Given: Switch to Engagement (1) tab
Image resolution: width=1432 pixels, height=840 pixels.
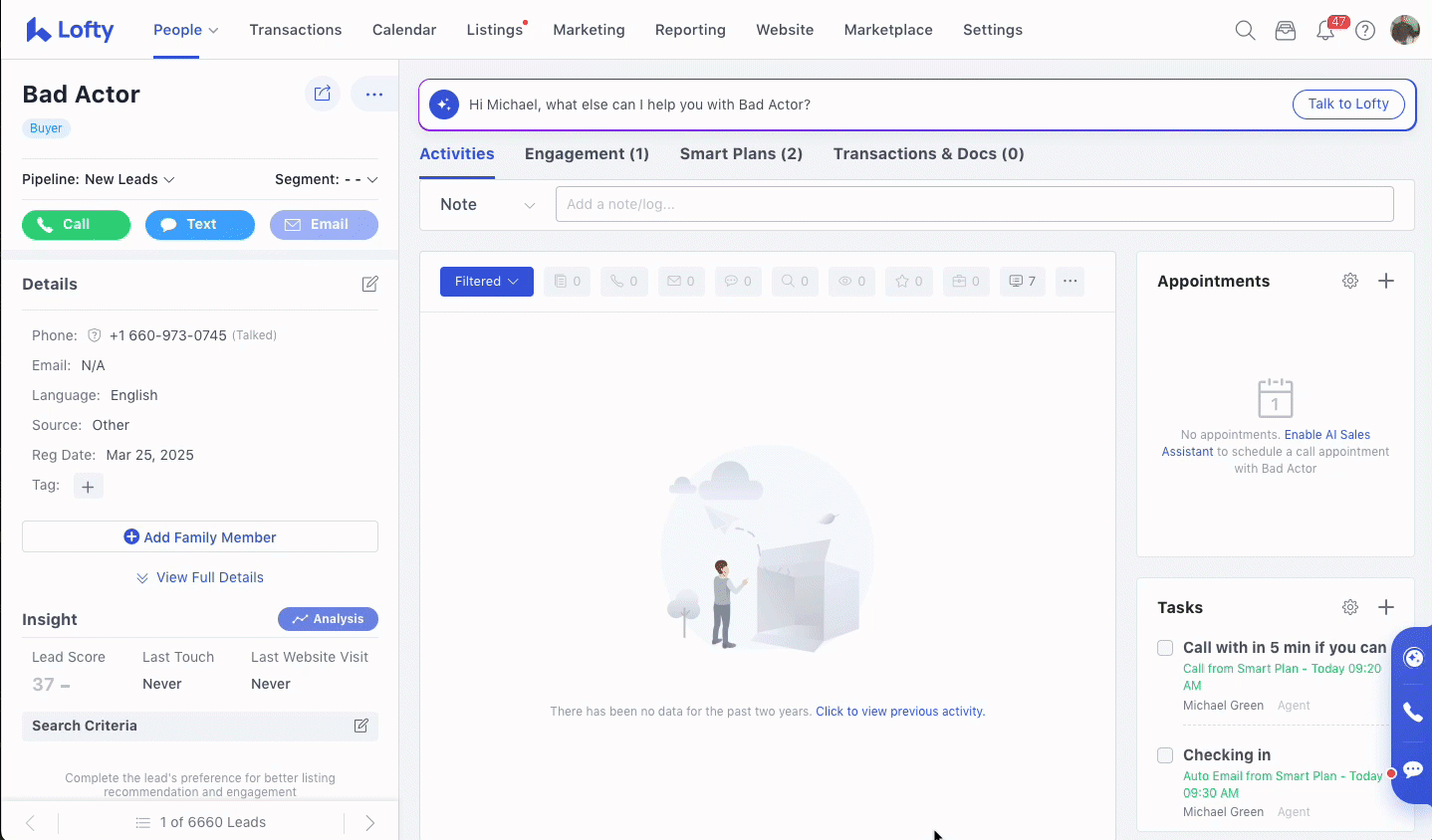Looking at the screenshot, I should (x=587, y=154).
